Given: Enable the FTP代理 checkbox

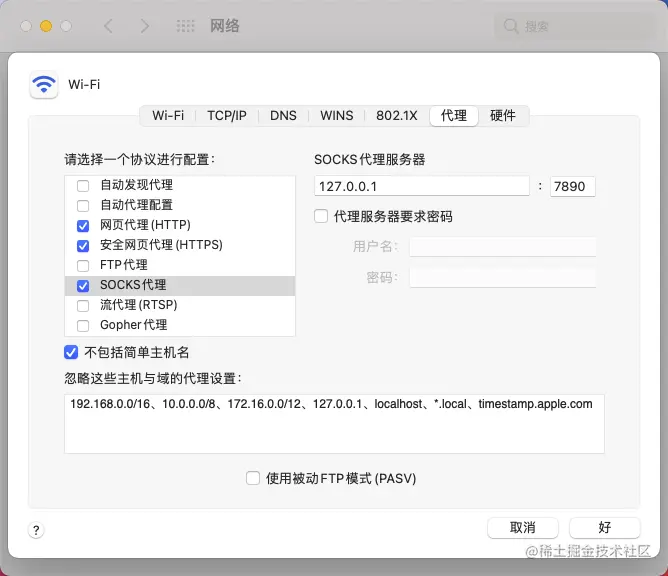Looking at the screenshot, I should 83,266.
